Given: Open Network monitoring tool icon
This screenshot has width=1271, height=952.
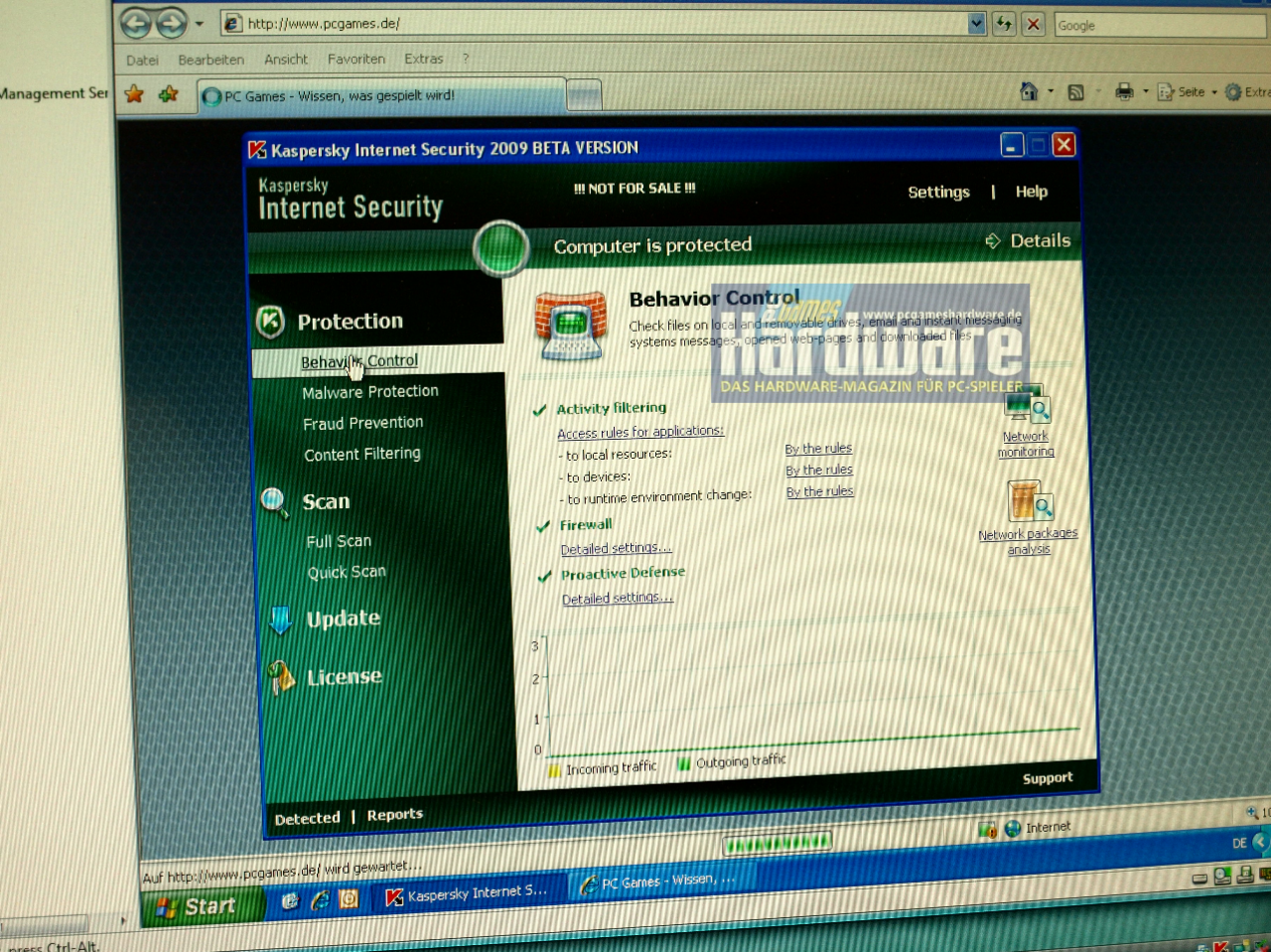Looking at the screenshot, I should [1027, 405].
